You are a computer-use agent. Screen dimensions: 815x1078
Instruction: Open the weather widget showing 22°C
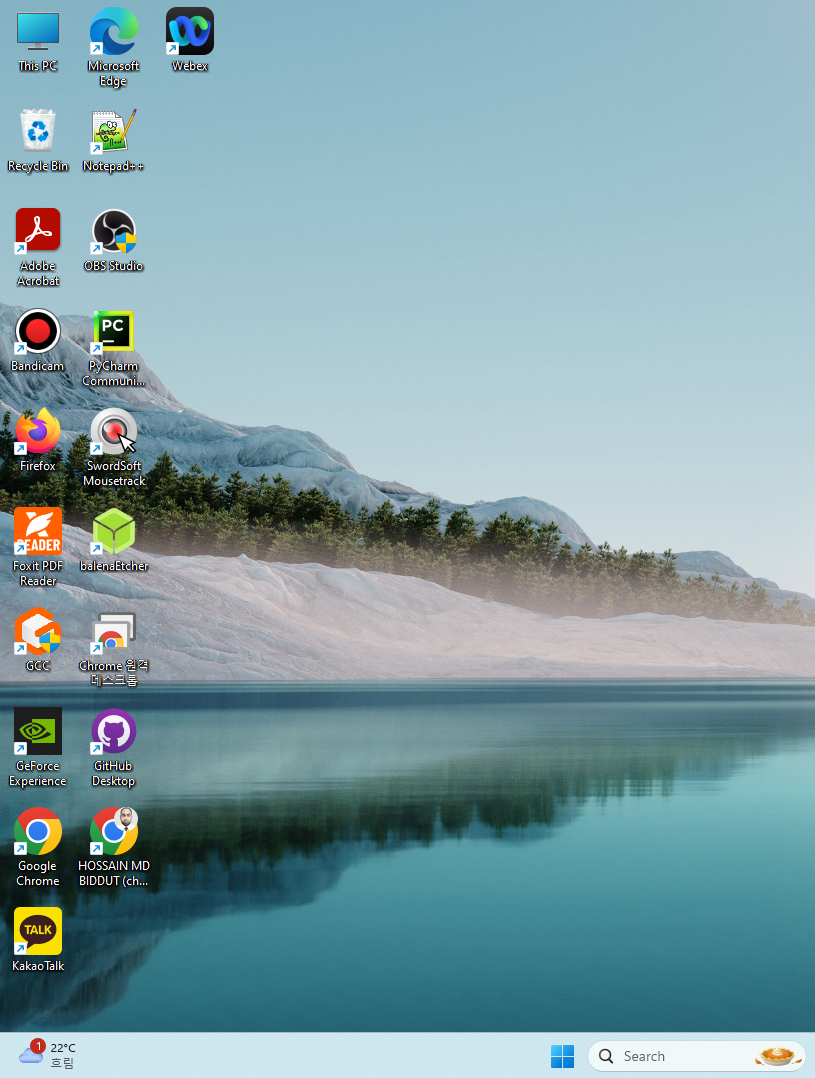tap(47, 1055)
